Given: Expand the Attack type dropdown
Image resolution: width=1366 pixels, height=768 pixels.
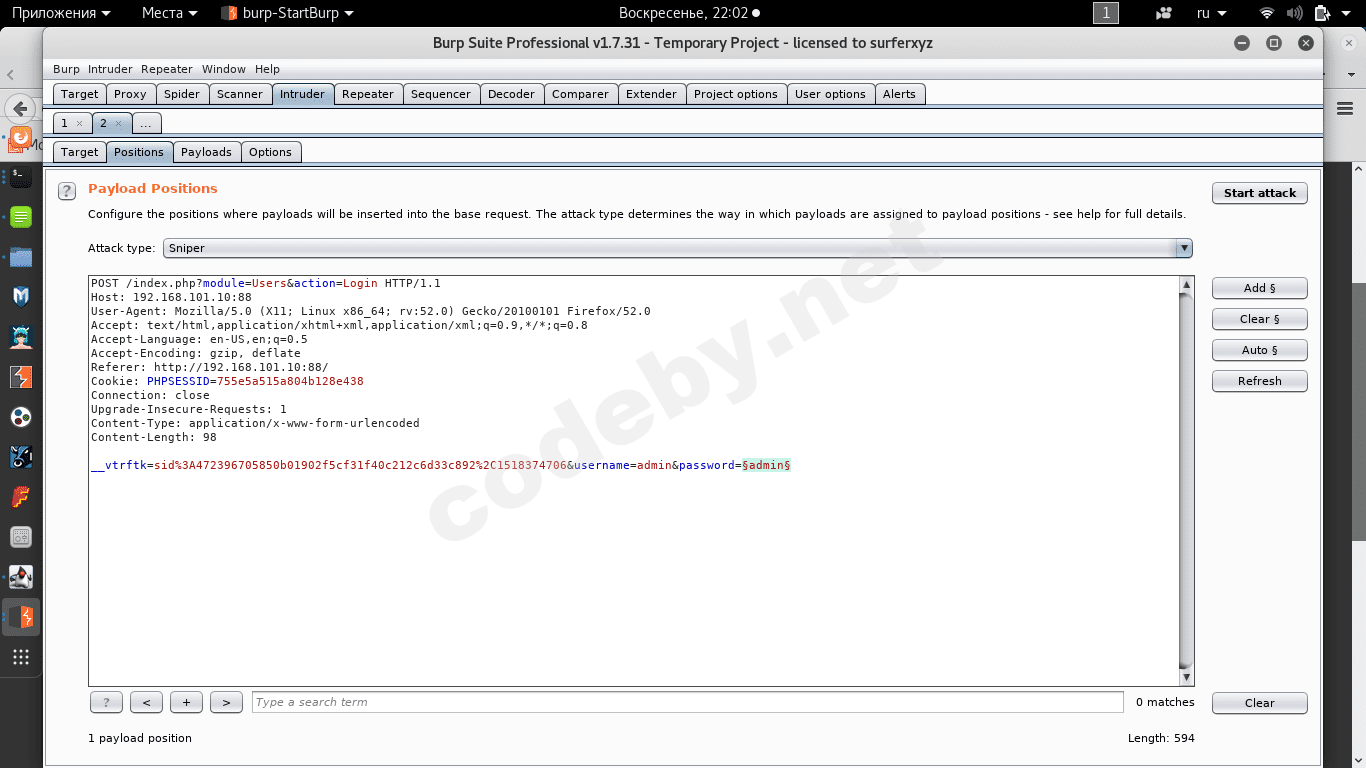Looking at the screenshot, I should coord(1184,248).
